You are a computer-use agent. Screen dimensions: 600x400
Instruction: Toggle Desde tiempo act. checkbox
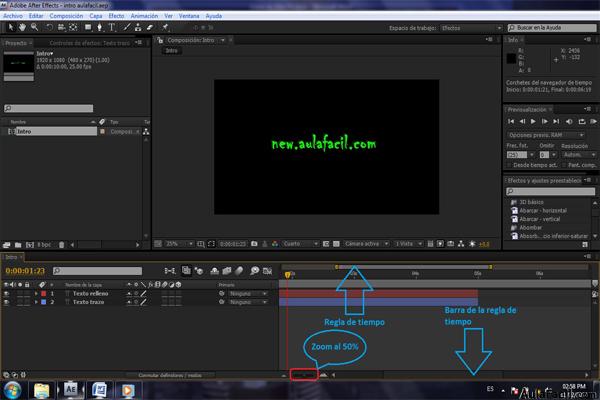[509, 165]
